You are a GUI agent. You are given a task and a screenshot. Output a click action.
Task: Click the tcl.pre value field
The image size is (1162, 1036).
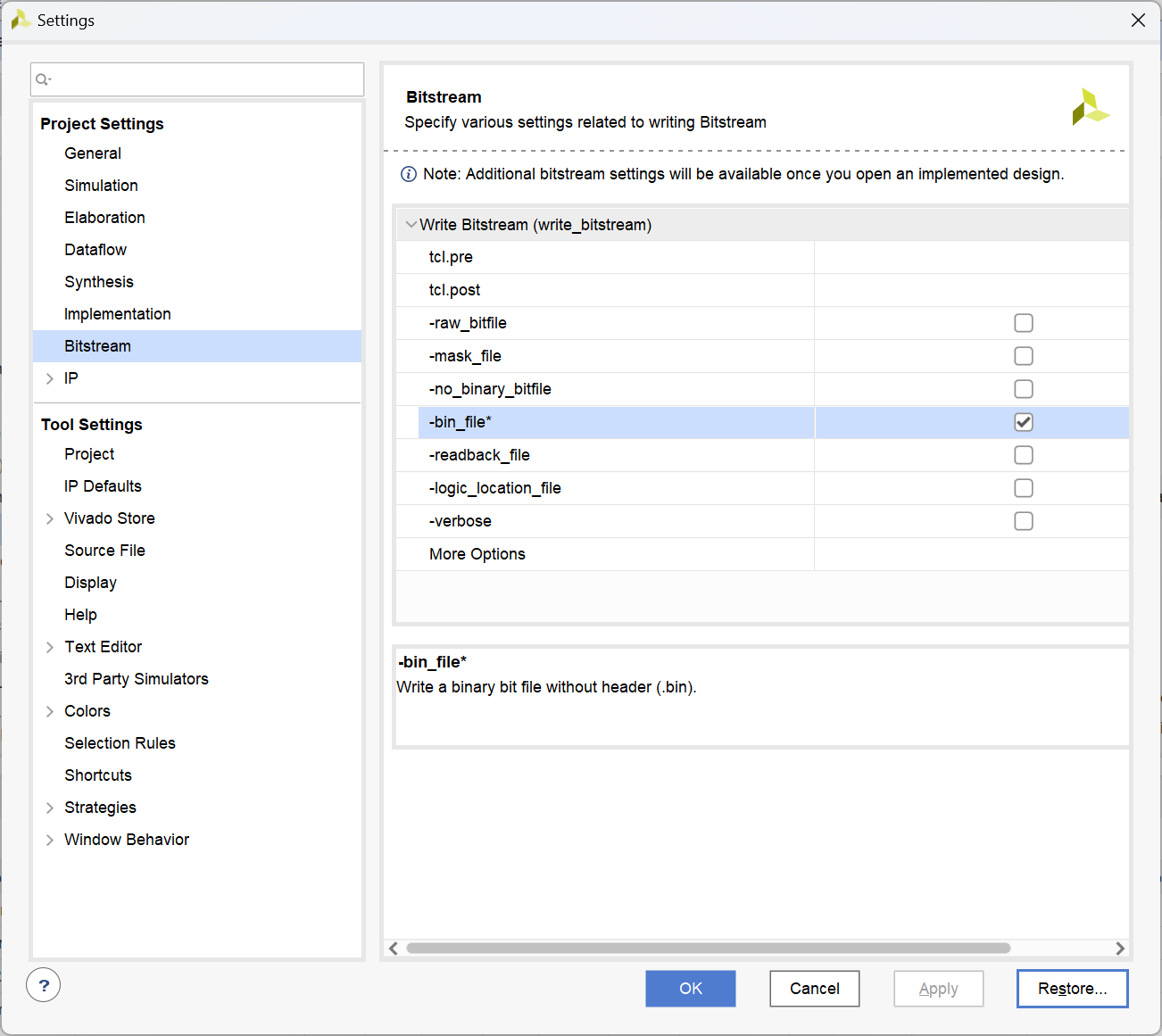click(972, 257)
